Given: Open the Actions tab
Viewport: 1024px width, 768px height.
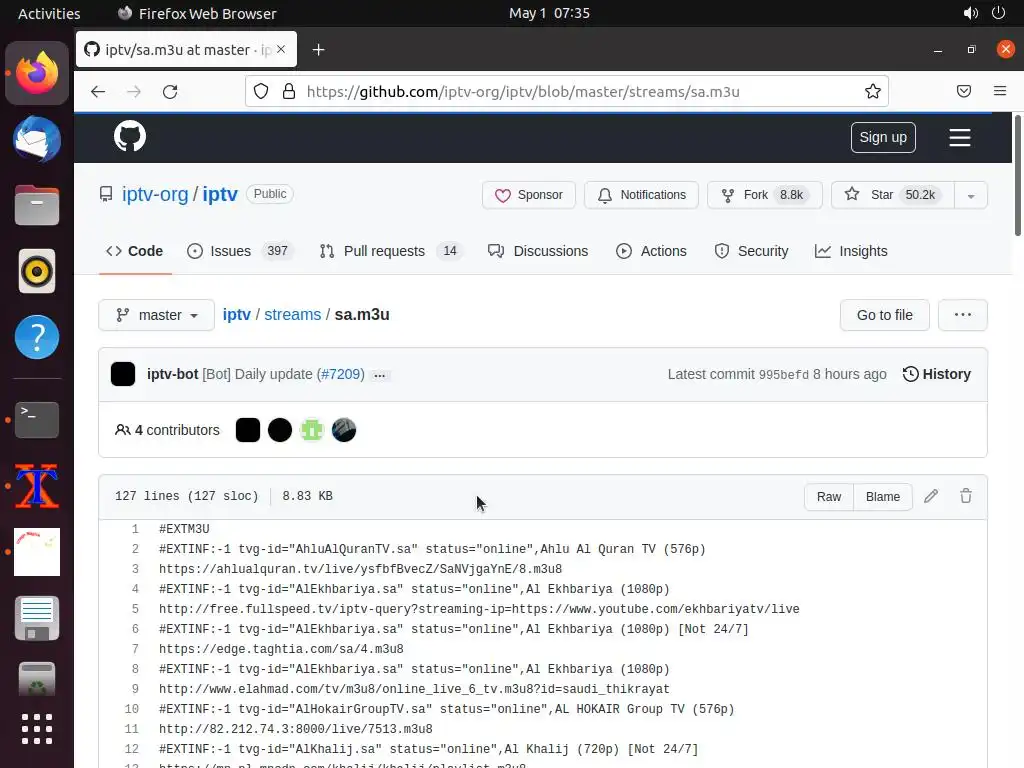Looking at the screenshot, I should [x=651, y=251].
